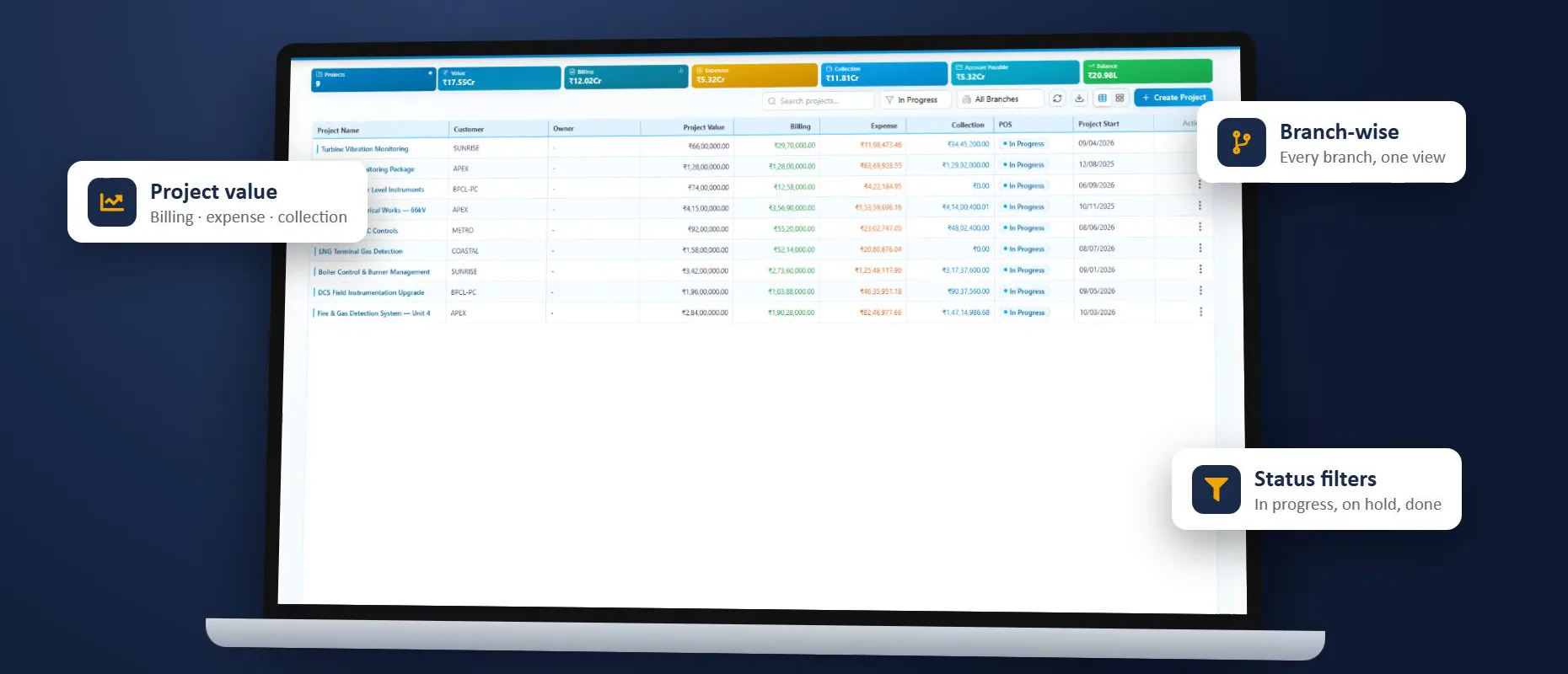The width and height of the screenshot is (1568, 674).
Task: Select the Expenses ₹5.32Cr summary card
Action: coord(754,75)
